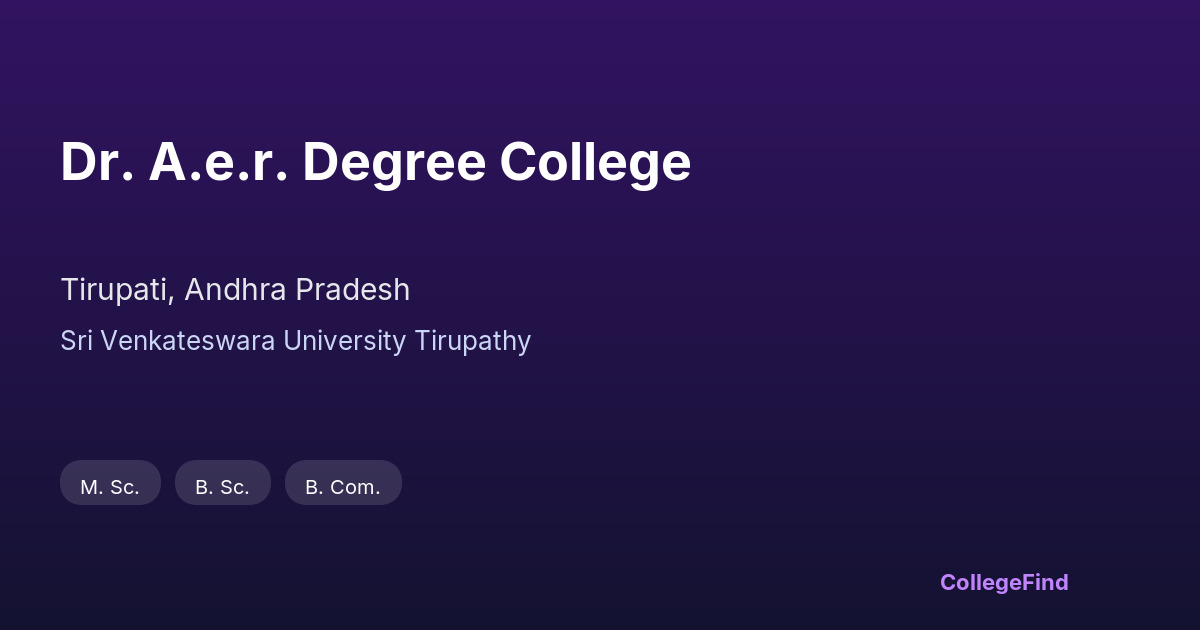Click "Andhra Pradesh" in the location line
The height and width of the screenshot is (630, 1200).
click(297, 290)
